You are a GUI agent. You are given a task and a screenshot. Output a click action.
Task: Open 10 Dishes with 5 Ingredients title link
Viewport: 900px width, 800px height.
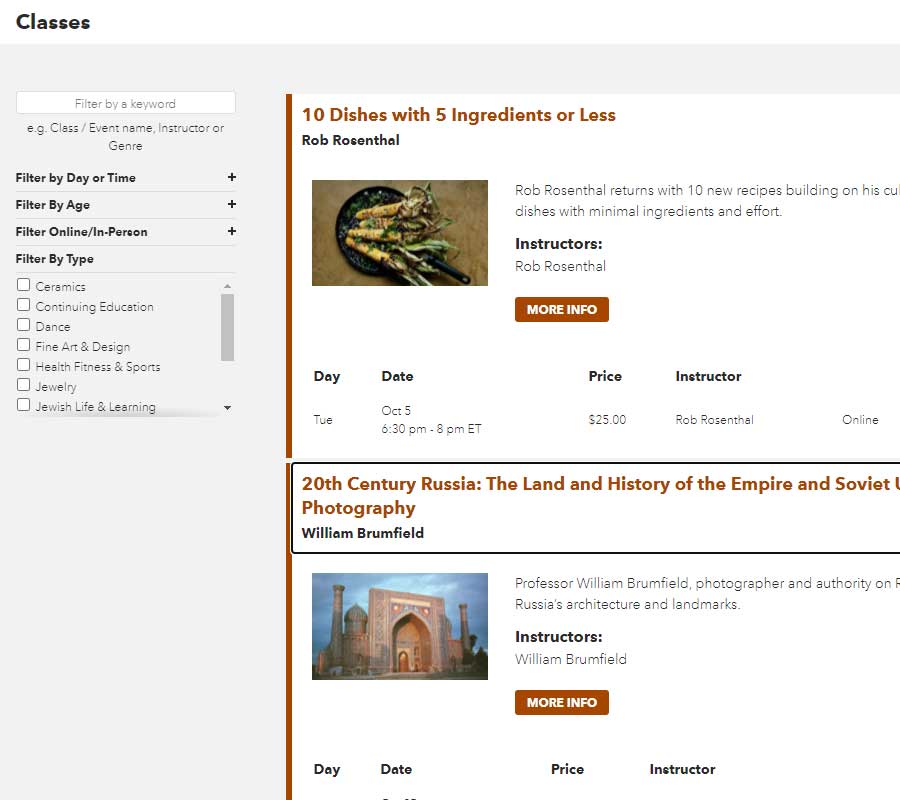[459, 115]
